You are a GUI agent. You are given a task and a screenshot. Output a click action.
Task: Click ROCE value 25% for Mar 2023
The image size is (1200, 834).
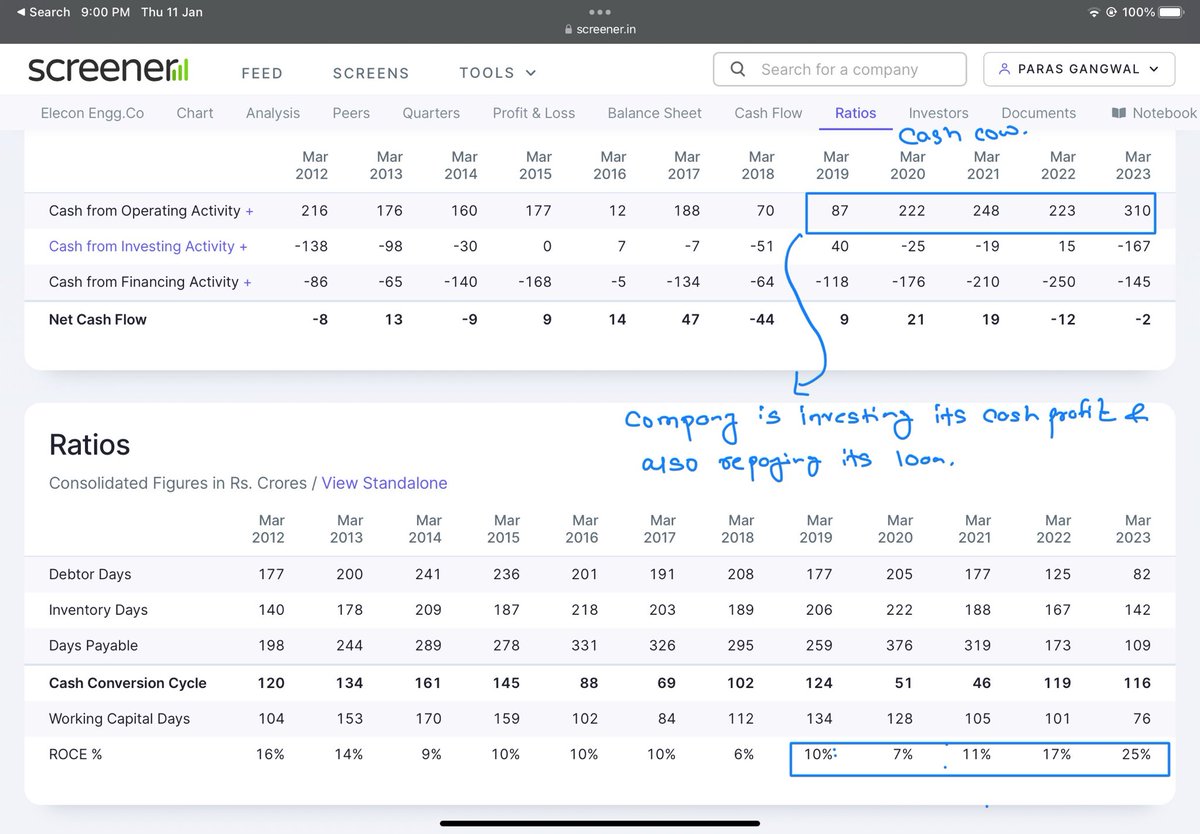1136,754
